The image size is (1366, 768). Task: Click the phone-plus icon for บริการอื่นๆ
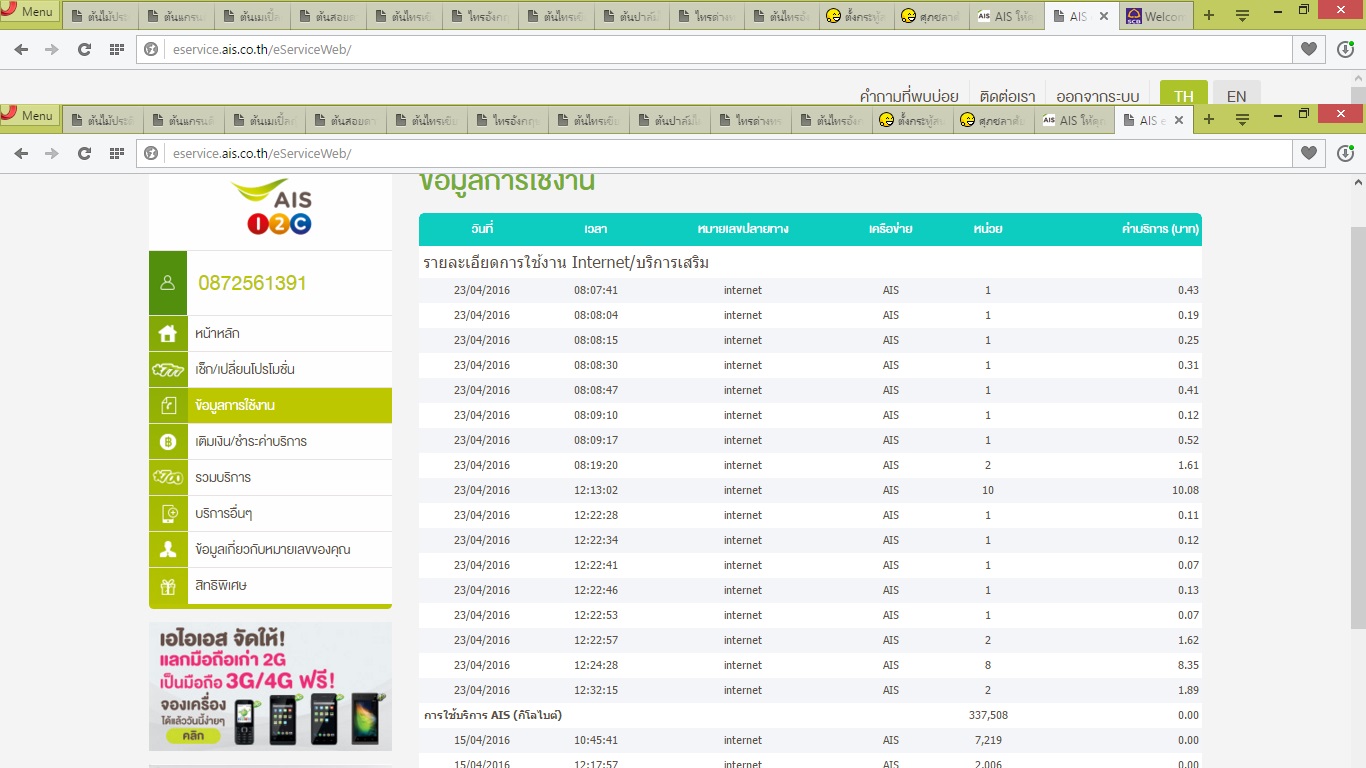point(168,513)
